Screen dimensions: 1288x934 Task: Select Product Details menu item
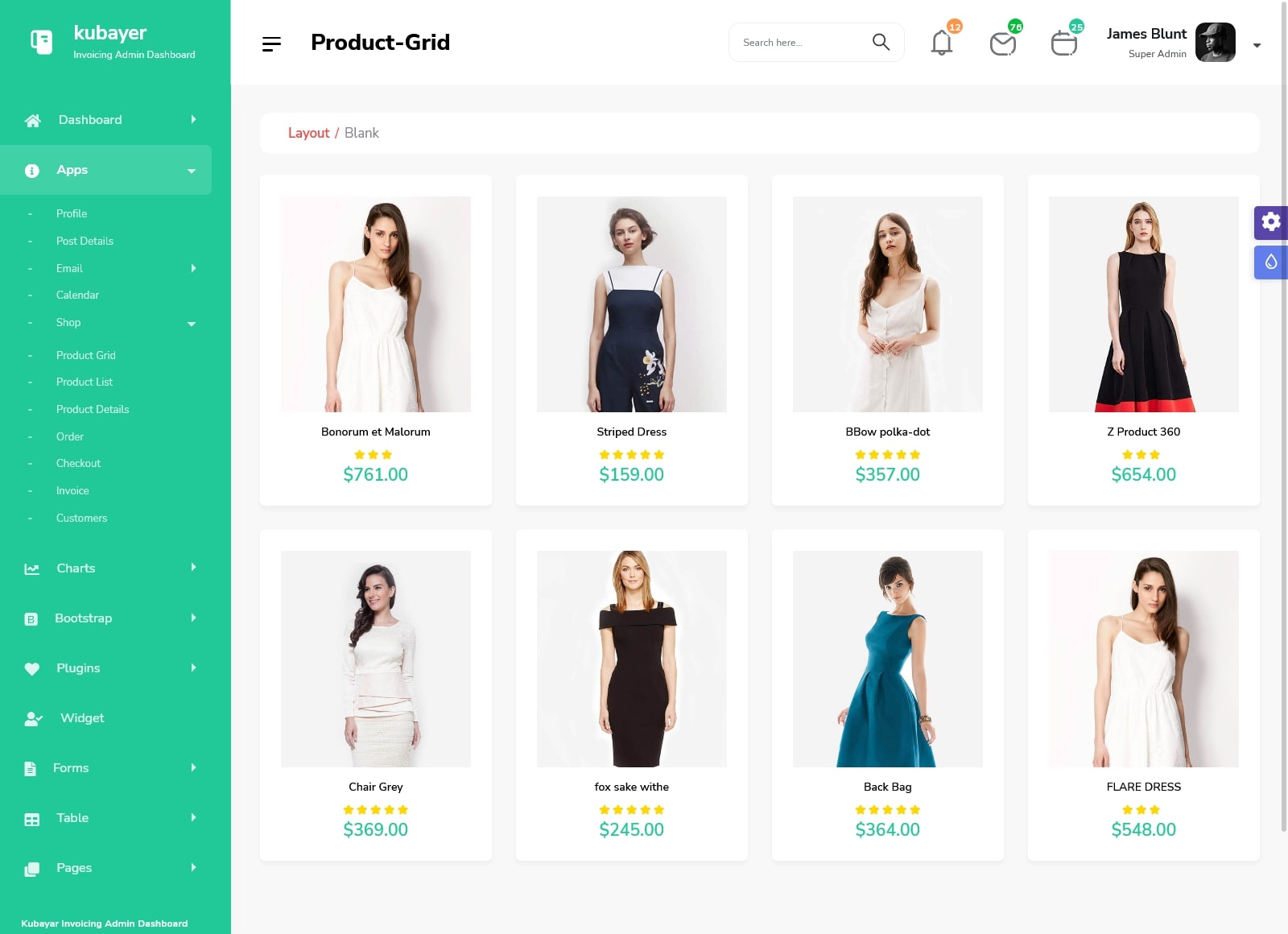click(x=93, y=409)
